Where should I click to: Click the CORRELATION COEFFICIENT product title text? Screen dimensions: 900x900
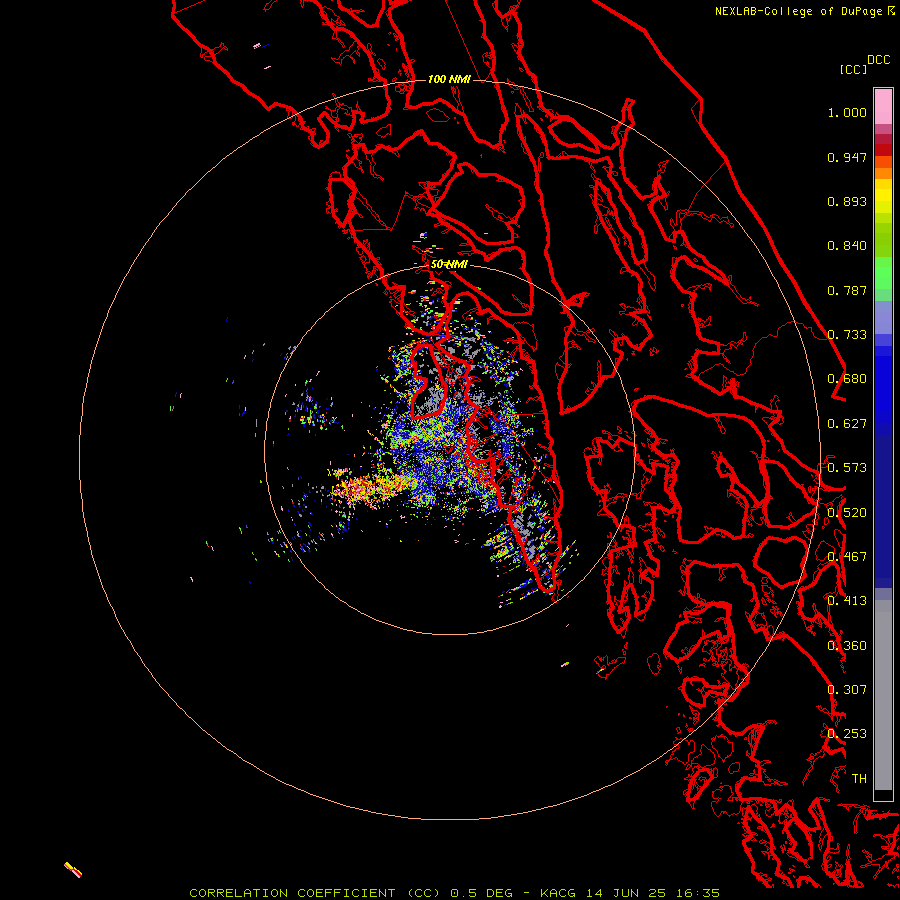315,893
